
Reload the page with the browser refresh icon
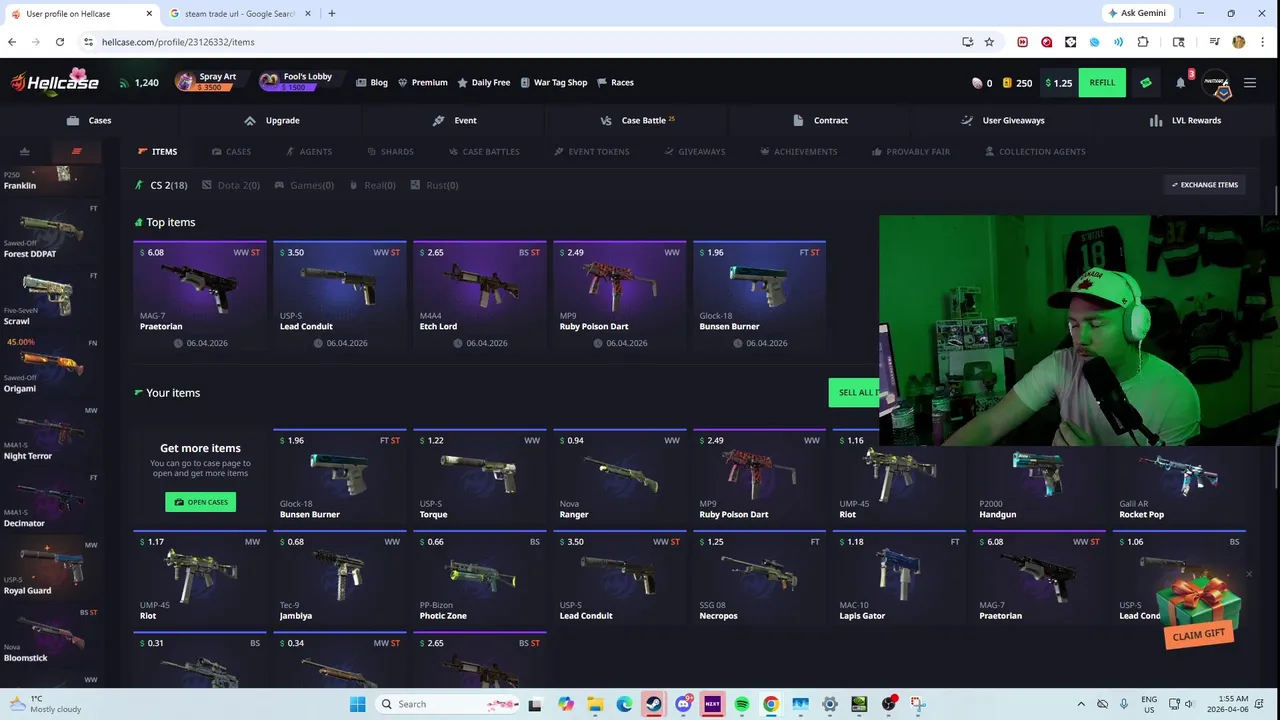click(x=60, y=42)
